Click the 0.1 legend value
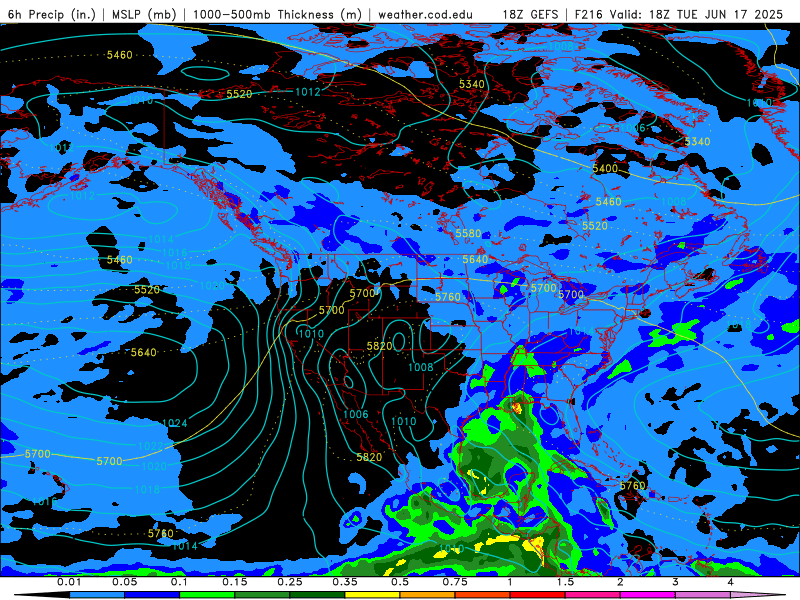The height and width of the screenshot is (600, 800). click(x=179, y=582)
